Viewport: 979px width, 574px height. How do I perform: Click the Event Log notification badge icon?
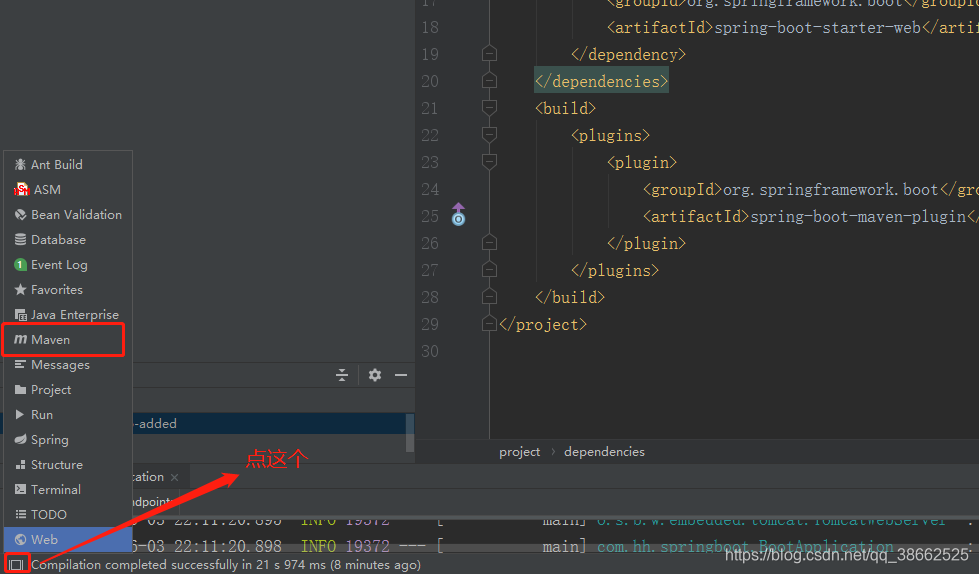click(20, 264)
